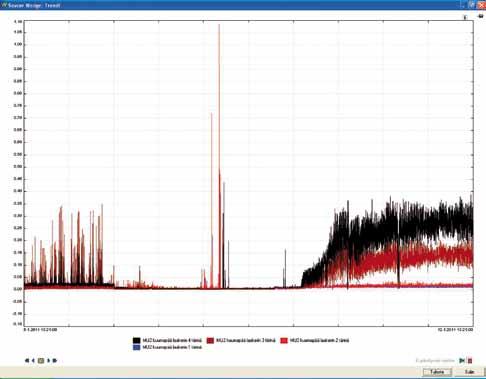
Task: Click the blue legend swatch for series 1
Action: point(136,347)
